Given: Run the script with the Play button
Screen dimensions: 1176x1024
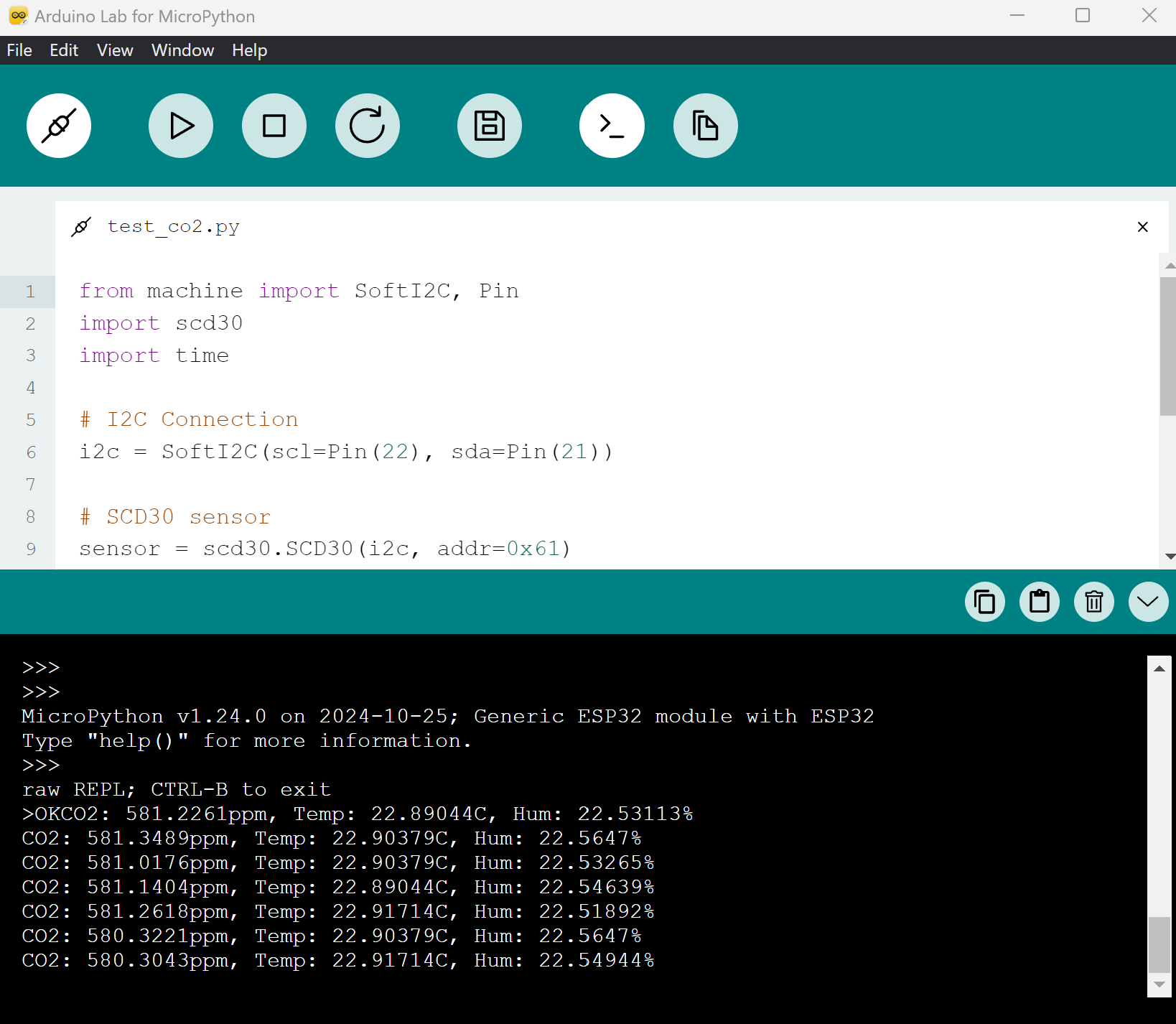Looking at the screenshot, I should pos(181,126).
